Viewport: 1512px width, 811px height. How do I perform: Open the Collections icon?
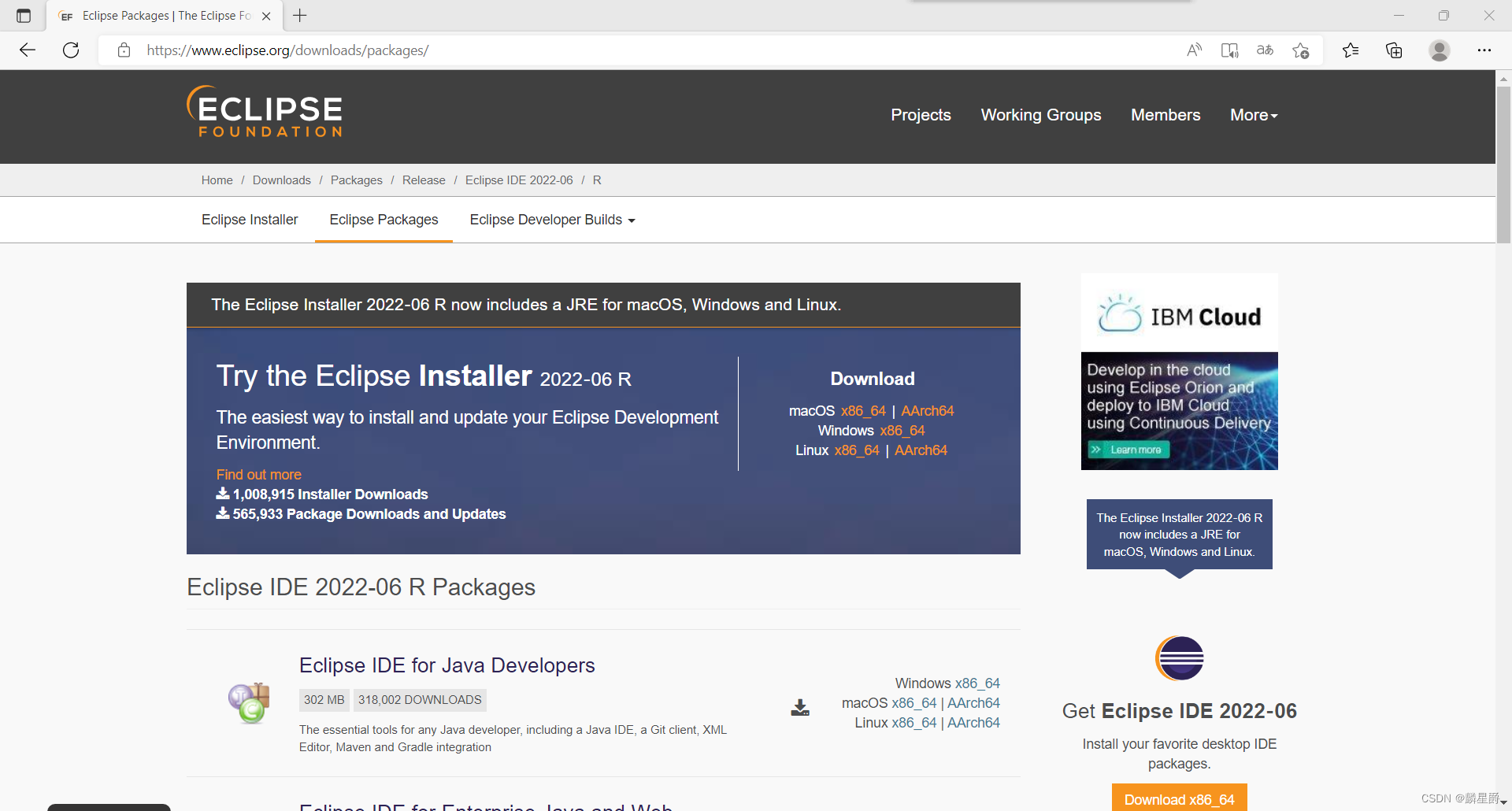pos(1394,50)
